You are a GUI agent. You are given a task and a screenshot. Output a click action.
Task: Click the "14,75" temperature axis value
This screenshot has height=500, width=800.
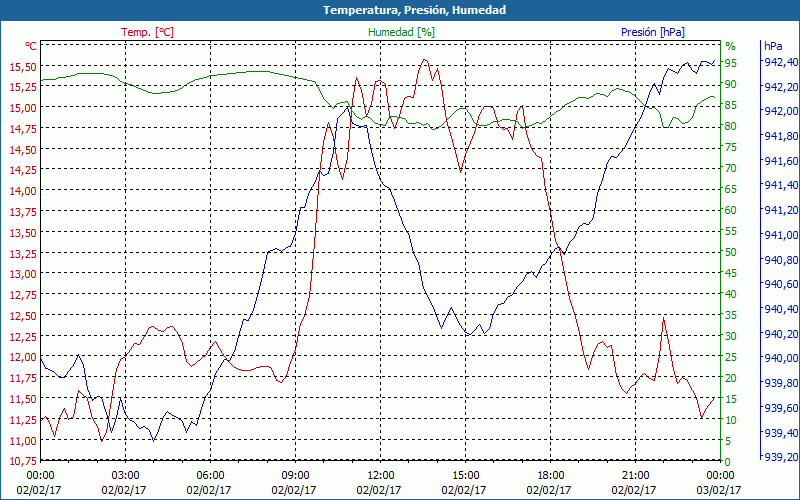point(23,129)
